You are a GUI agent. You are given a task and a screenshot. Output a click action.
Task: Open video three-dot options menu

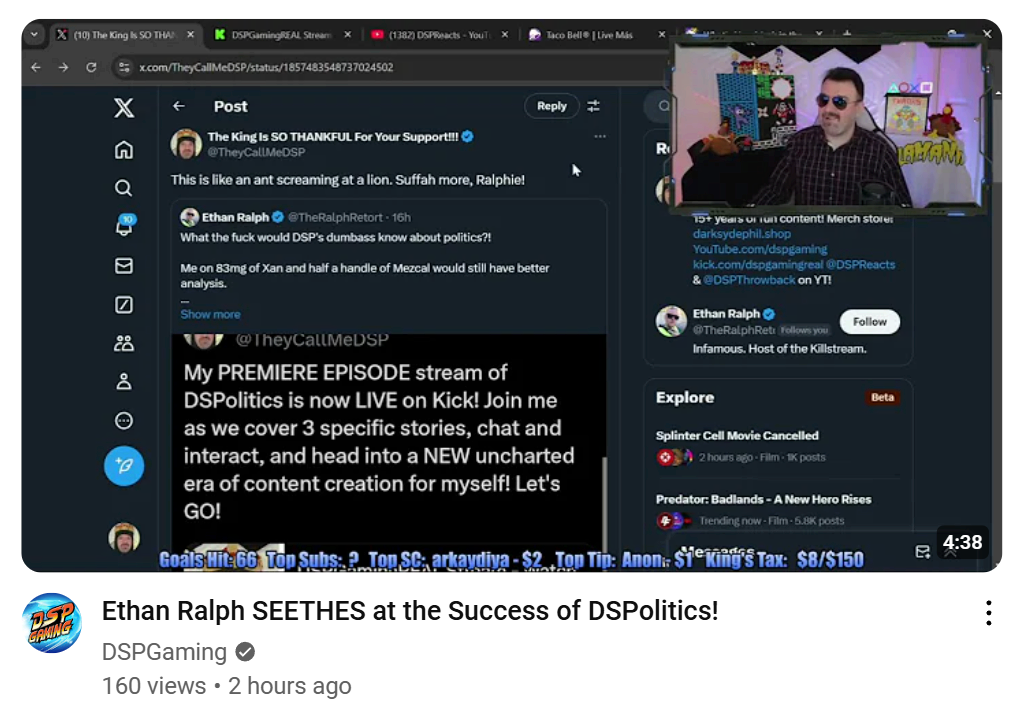pos(989,613)
